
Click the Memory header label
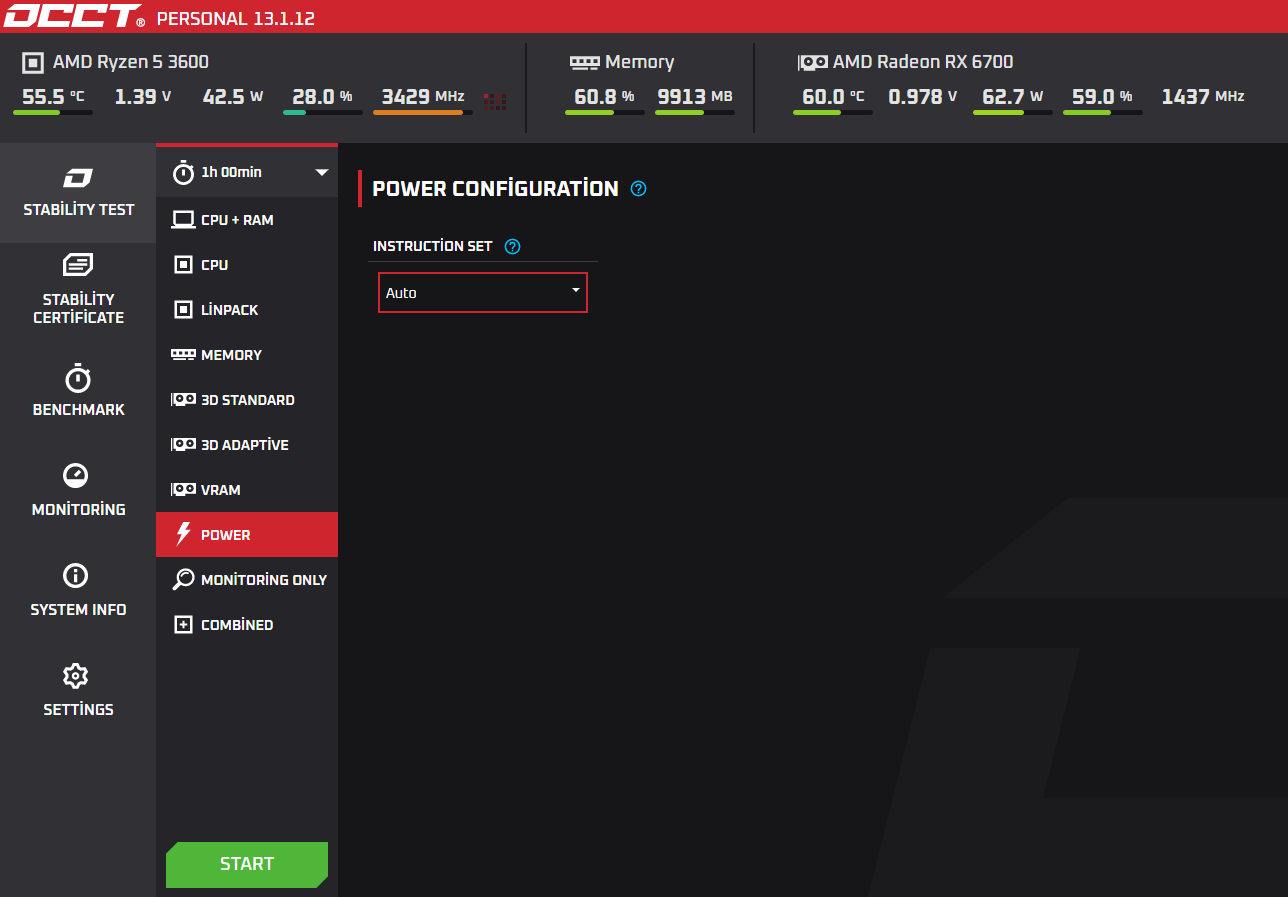click(x=640, y=62)
